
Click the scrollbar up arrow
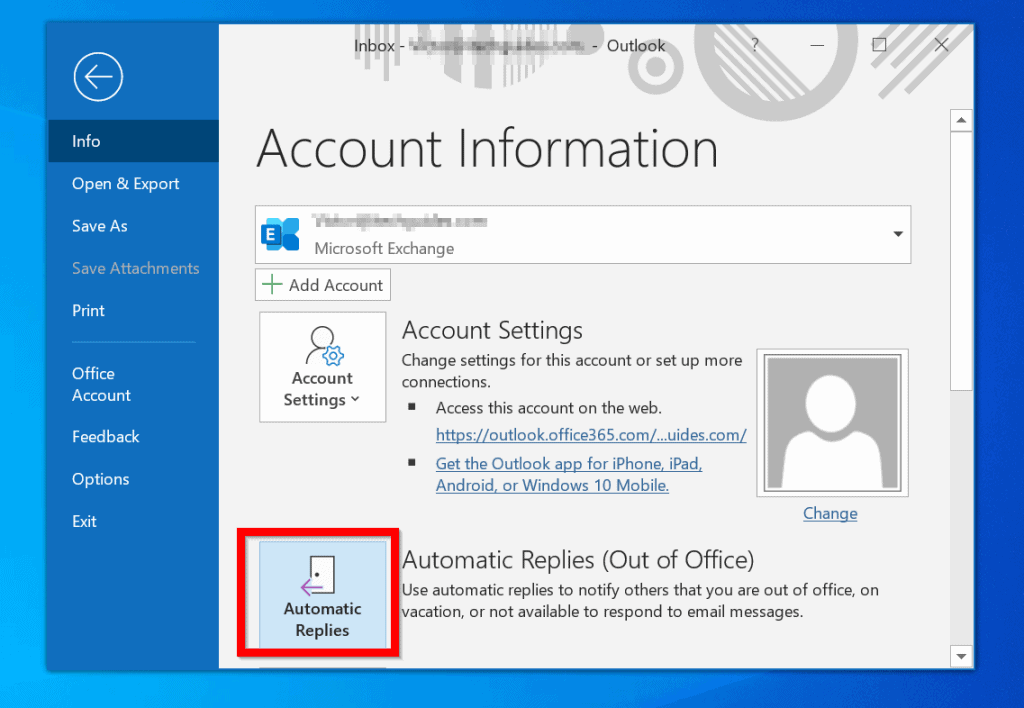point(961,120)
